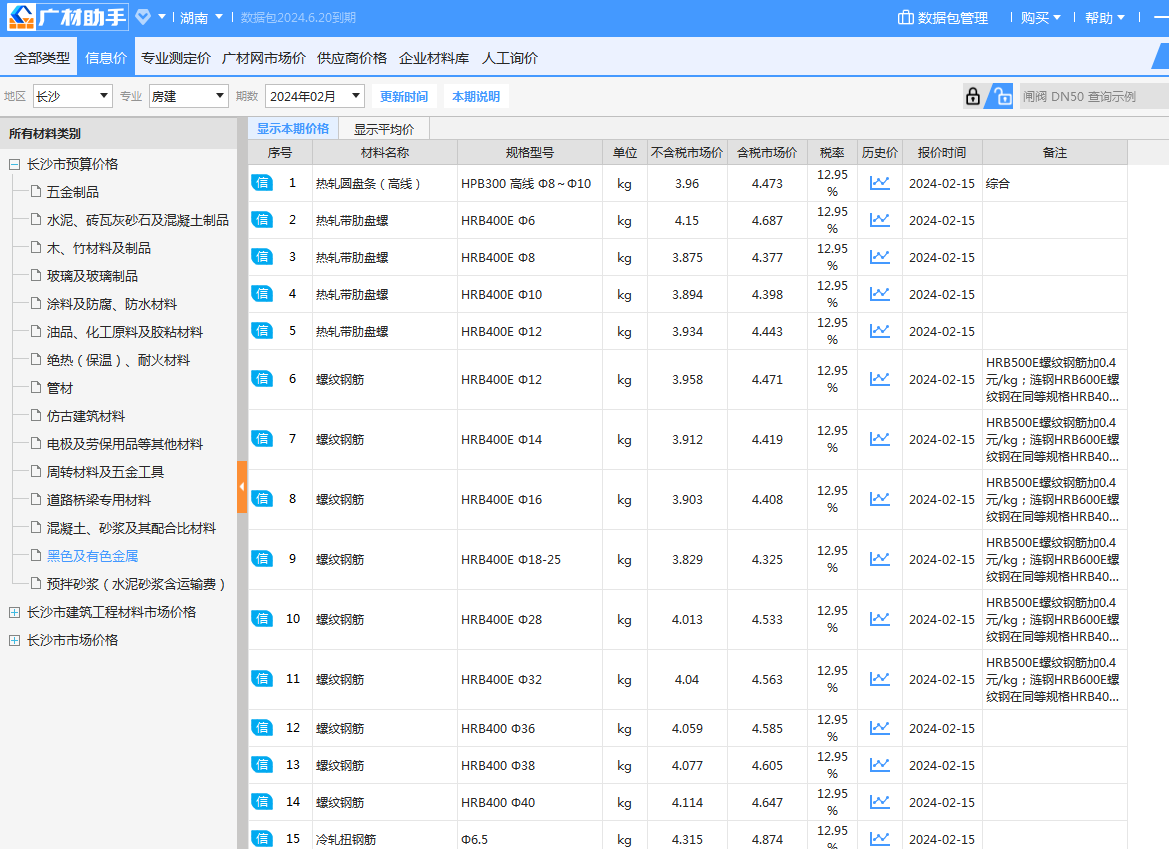
Task: Click the closed lock icon
Action: pos(972,96)
